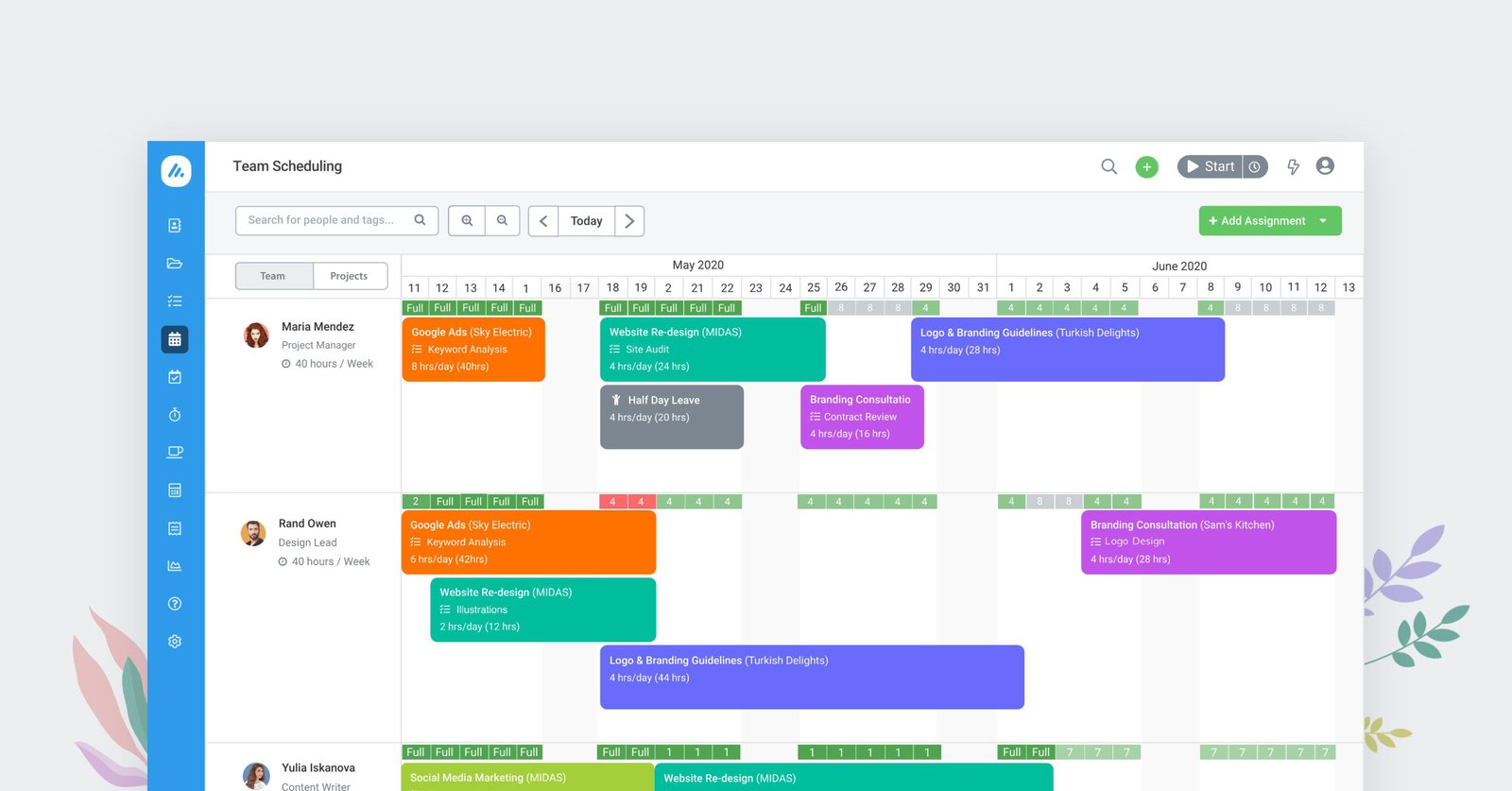Click the Today button
Screen dimensions: 1512x791
click(x=586, y=221)
